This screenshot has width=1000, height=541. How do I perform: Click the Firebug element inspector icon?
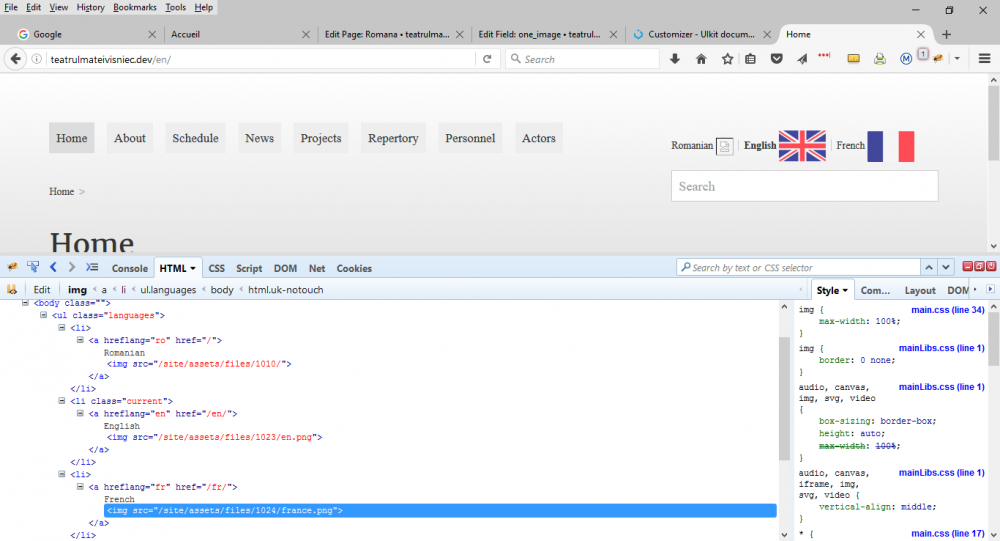point(33,267)
